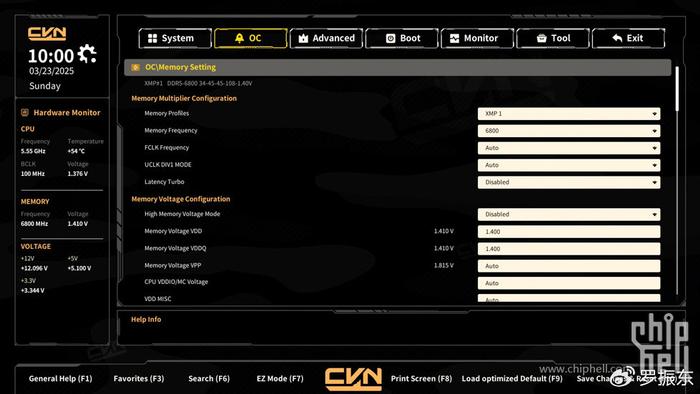Click the XMP#1 DDR5-6800 profile line
This screenshot has height=394, width=700.
click(x=198, y=83)
